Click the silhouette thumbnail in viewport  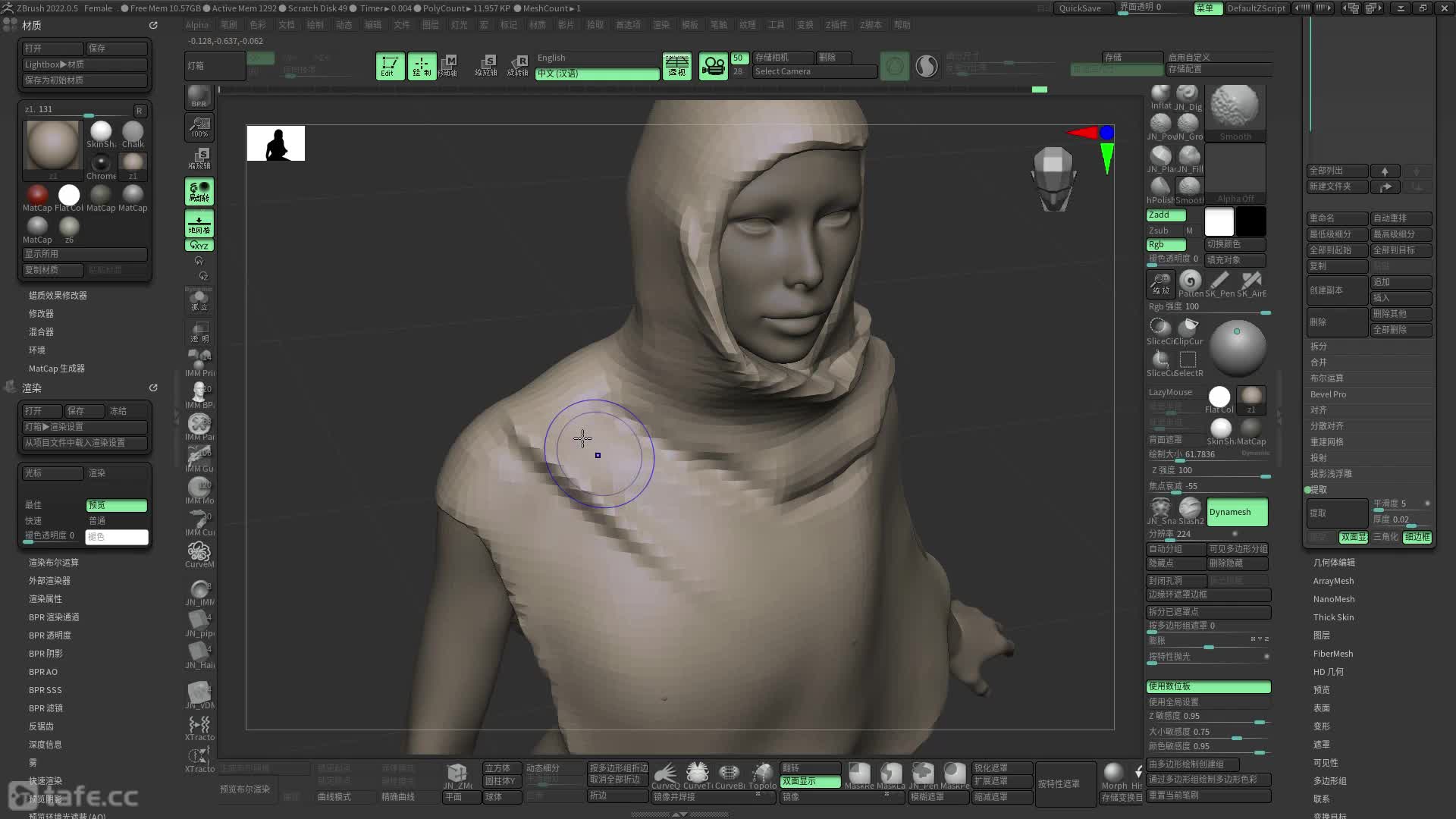pyautogui.click(x=275, y=143)
